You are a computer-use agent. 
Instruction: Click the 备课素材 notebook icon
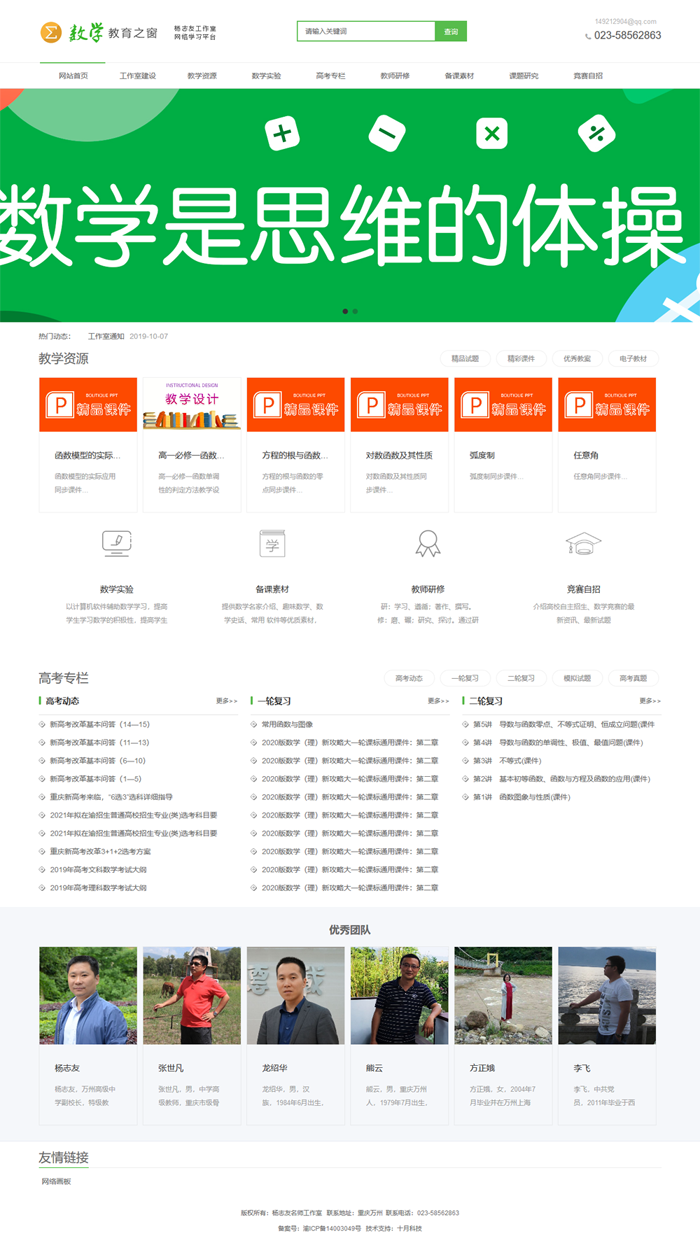[272, 543]
